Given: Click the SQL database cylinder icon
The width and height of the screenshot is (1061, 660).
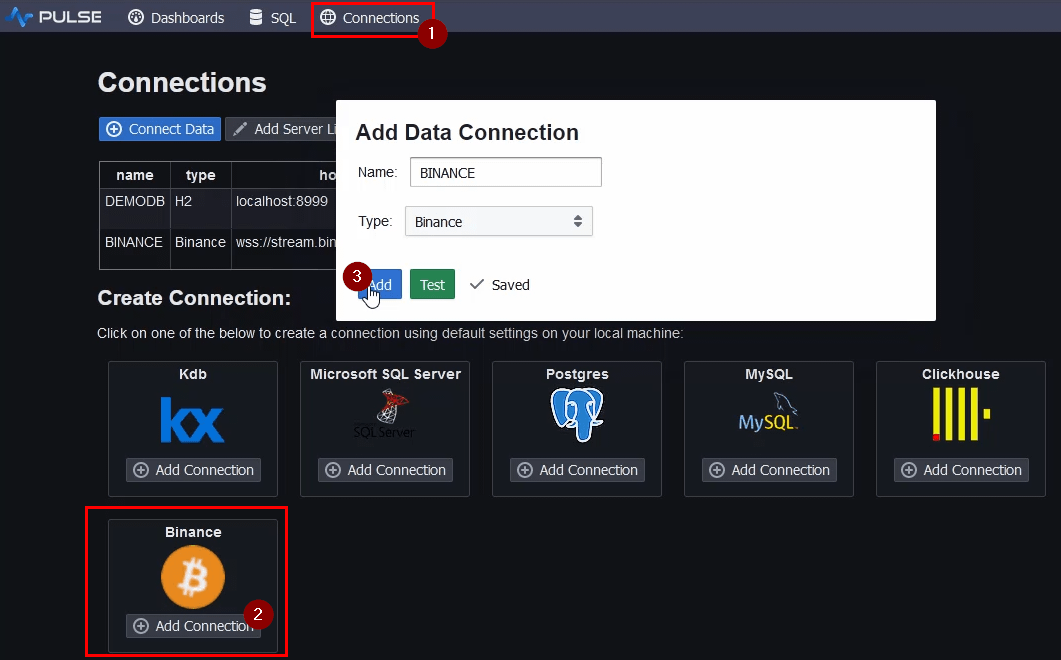Looking at the screenshot, I should (256, 18).
